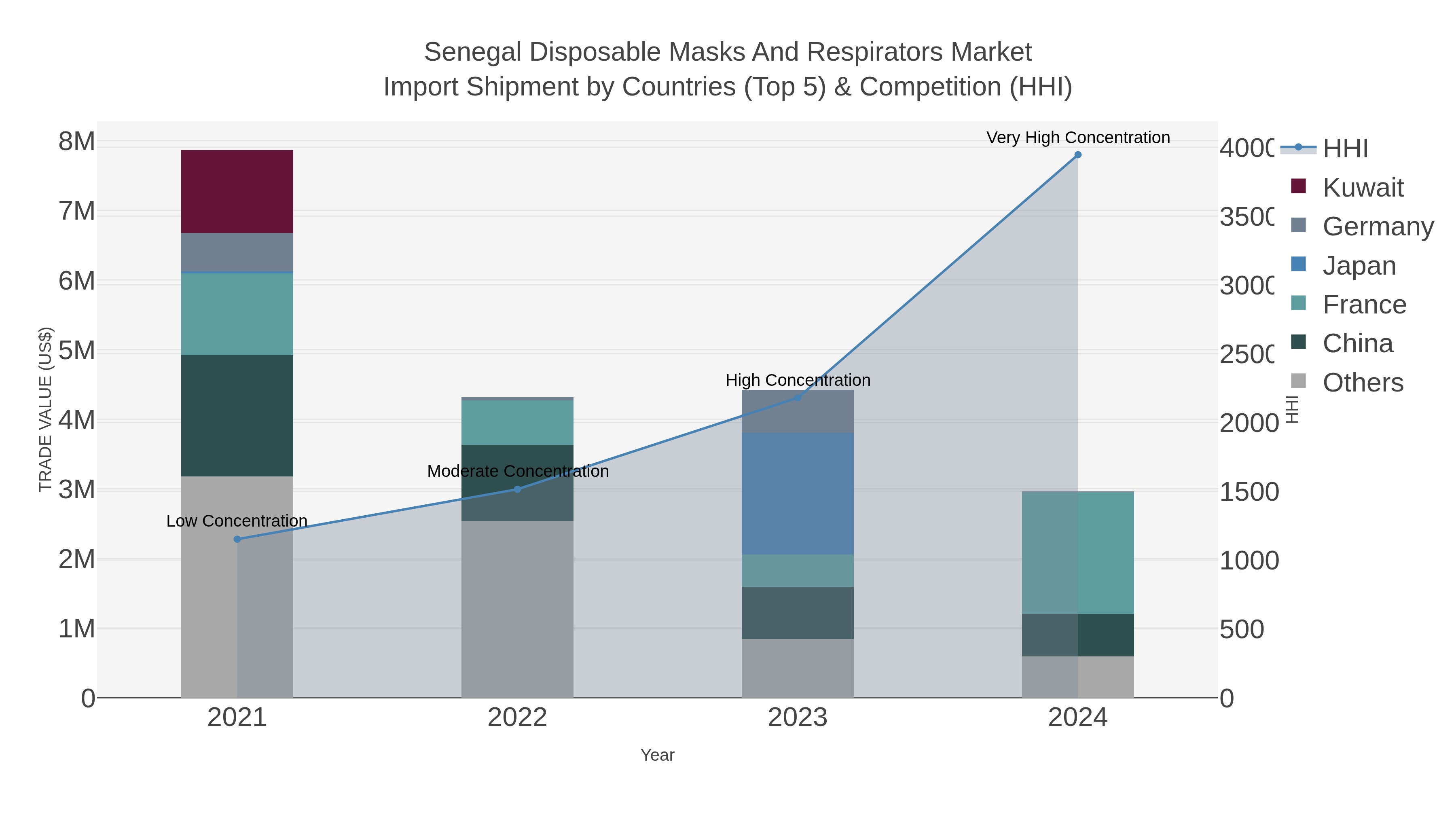Click the China segment in the 2023 bar
1456x819 pixels.
(798, 613)
